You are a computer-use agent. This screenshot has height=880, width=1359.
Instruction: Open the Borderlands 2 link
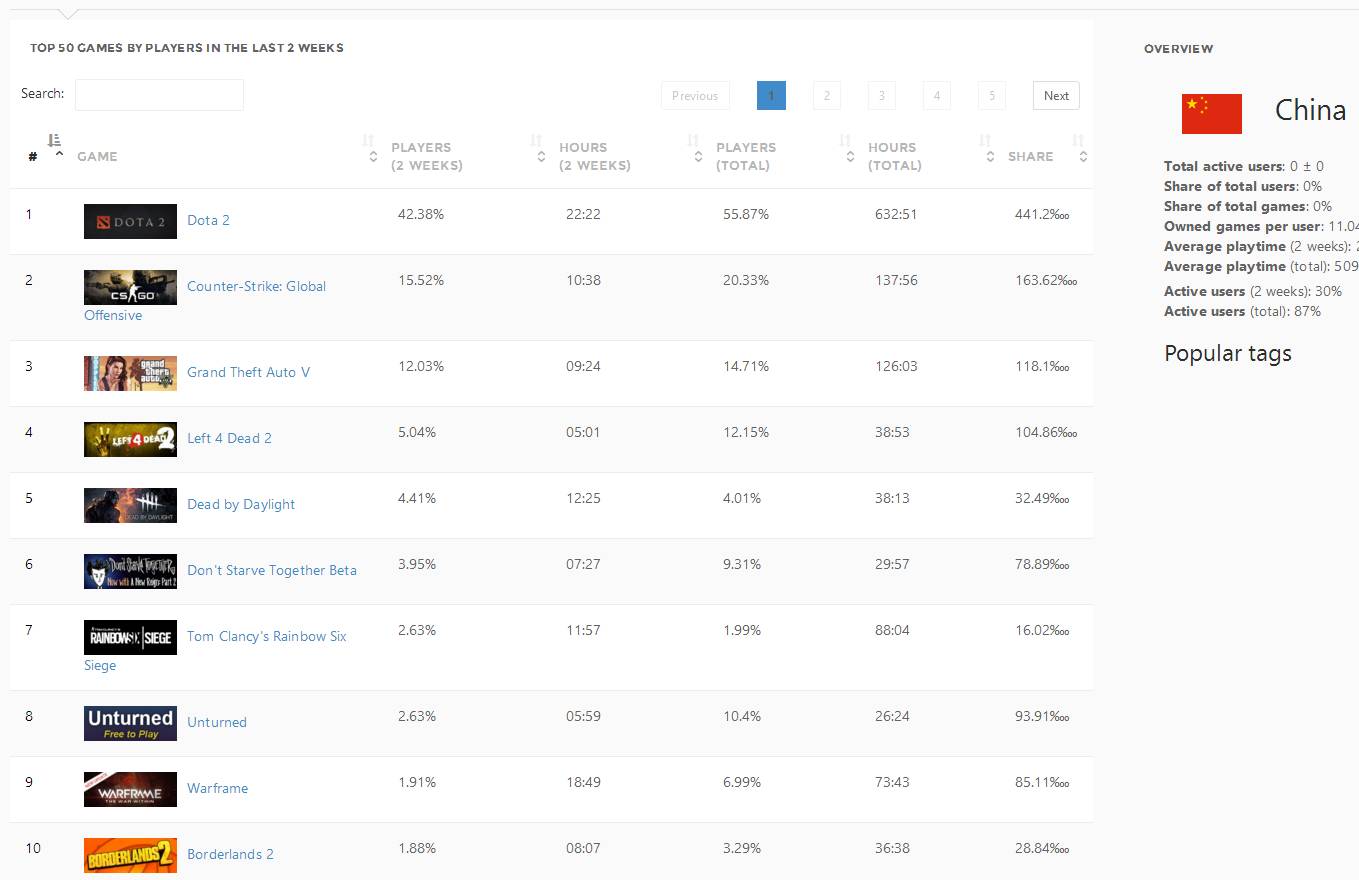(230, 854)
